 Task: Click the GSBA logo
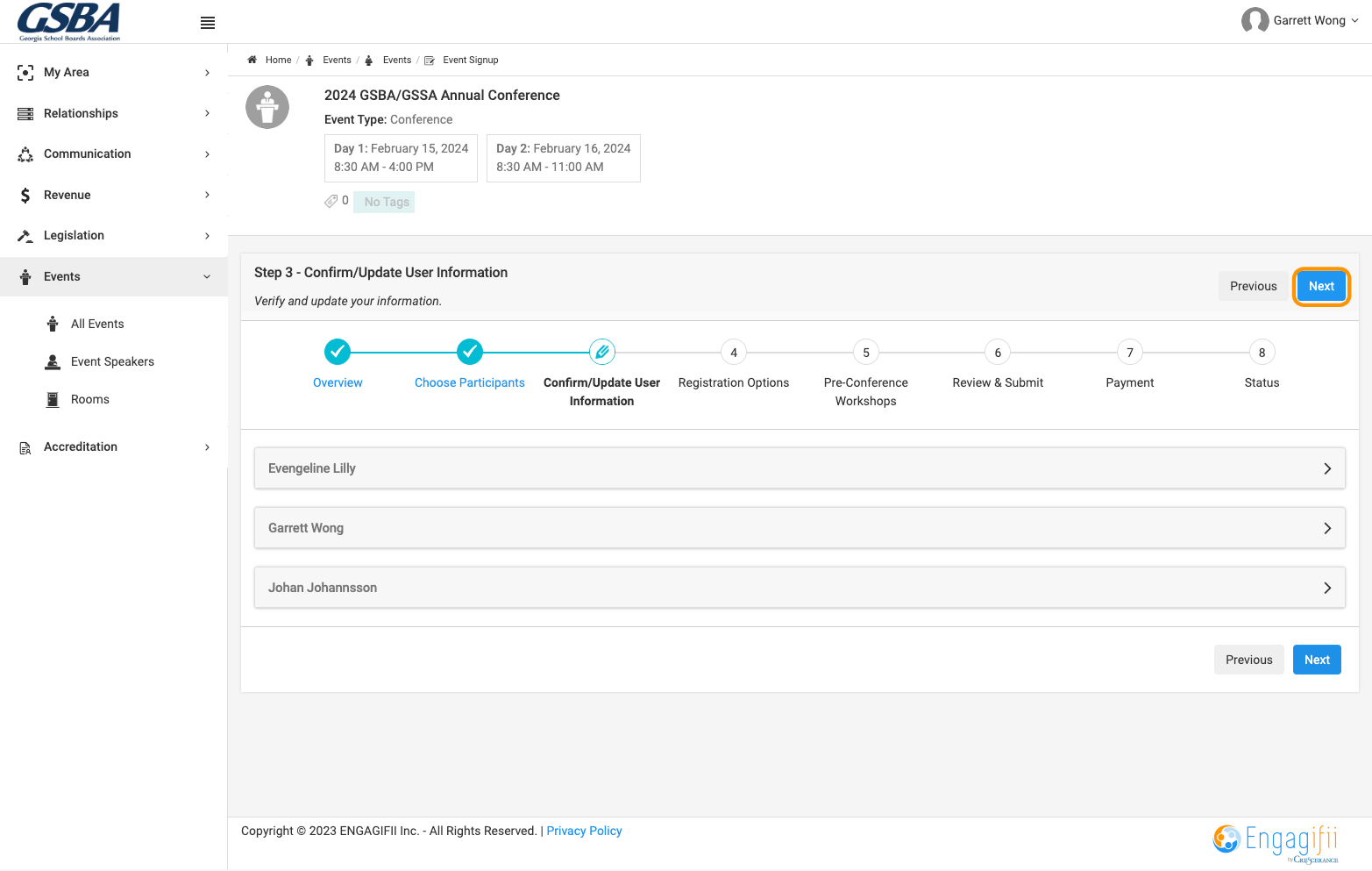69,21
